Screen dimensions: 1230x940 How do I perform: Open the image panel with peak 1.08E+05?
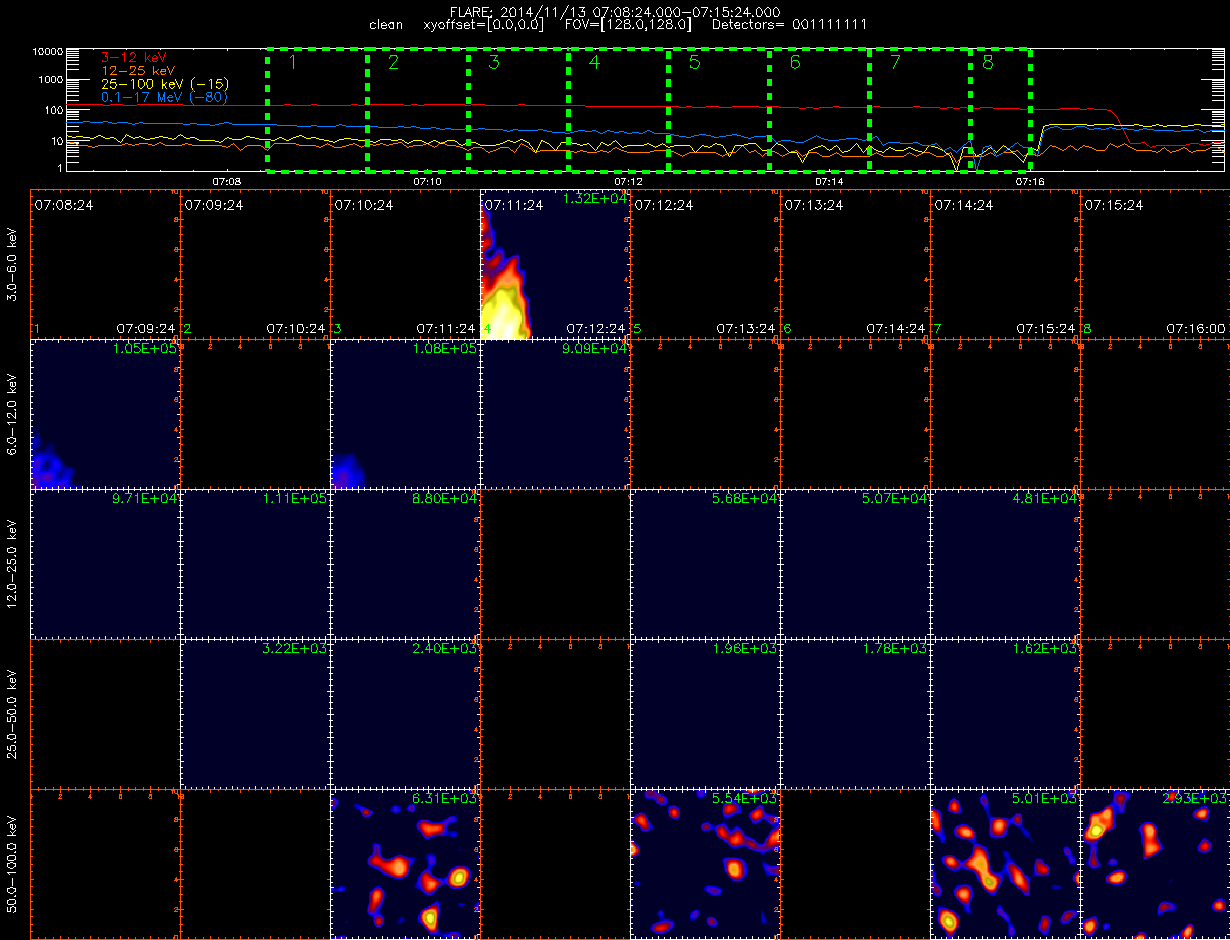406,415
